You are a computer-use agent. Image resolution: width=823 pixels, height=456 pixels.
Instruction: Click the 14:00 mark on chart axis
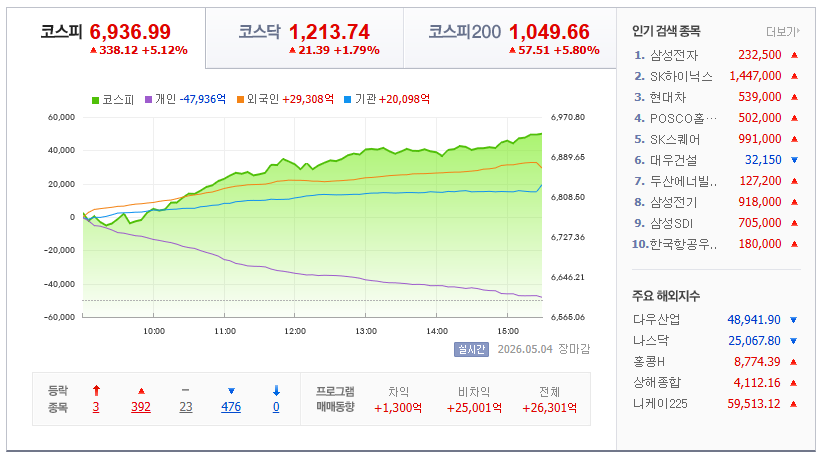[x=437, y=331]
